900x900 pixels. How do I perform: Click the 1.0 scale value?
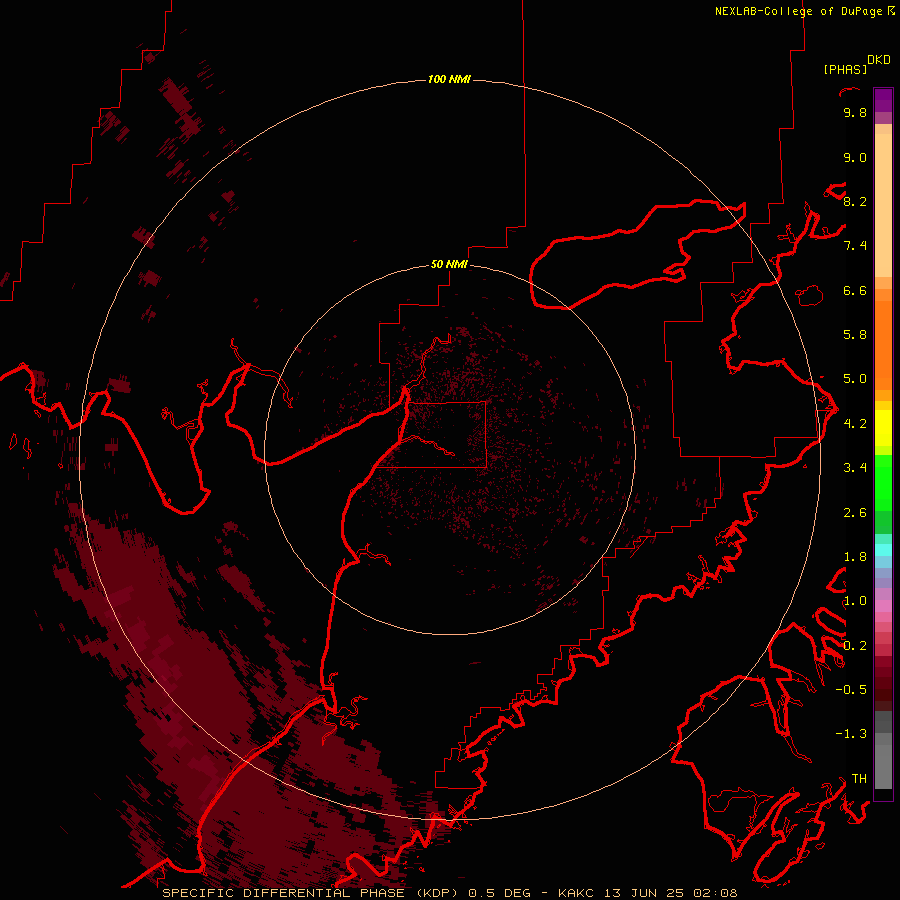click(855, 601)
